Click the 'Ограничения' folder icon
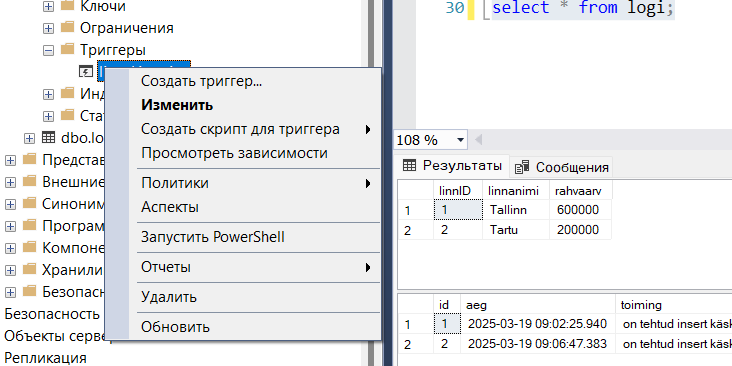 point(68,27)
